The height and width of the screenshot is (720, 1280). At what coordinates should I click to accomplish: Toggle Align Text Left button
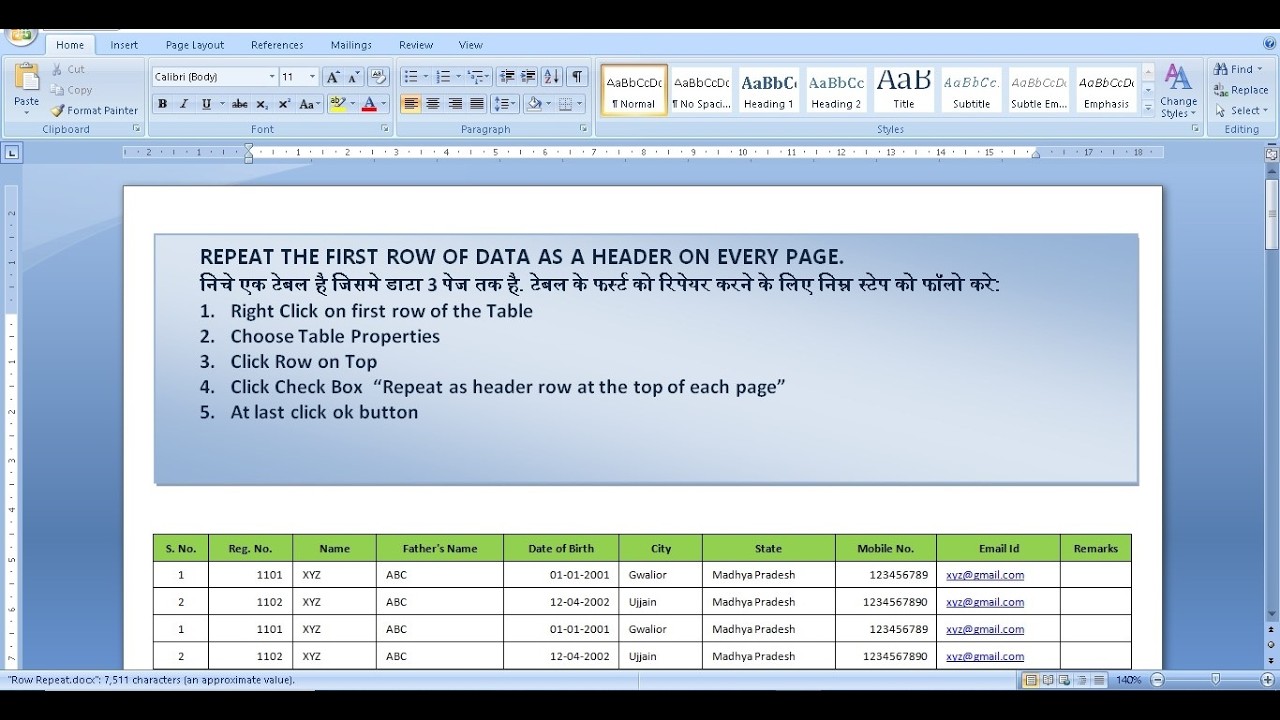point(411,104)
